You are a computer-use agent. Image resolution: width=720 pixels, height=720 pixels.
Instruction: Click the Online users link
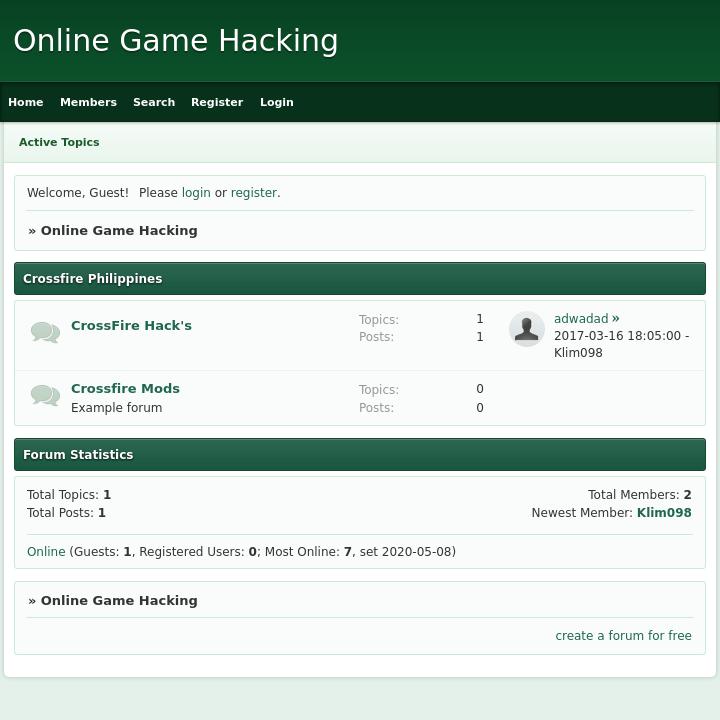coord(46,552)
